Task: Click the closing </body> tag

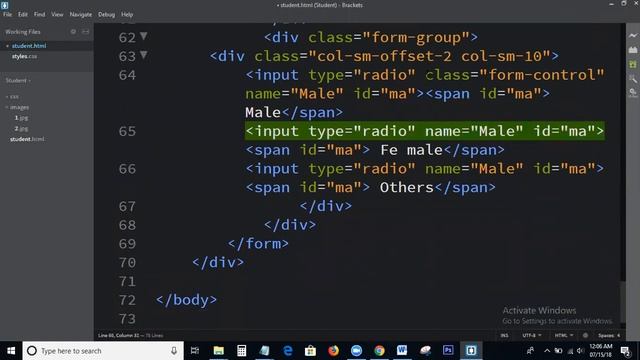Action: tap(186, 300)
